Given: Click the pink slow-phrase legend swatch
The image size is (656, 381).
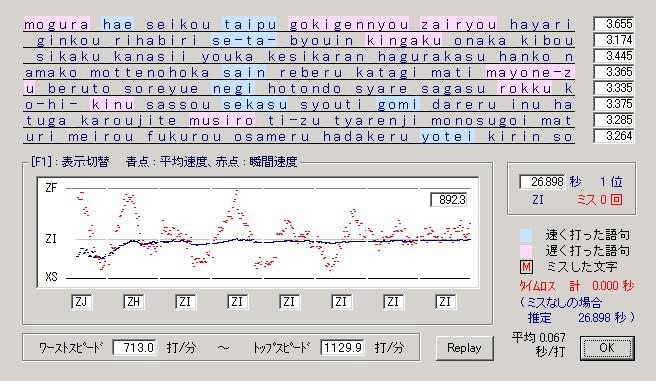Looking at the screenshot, I should [x=526, y=251].
